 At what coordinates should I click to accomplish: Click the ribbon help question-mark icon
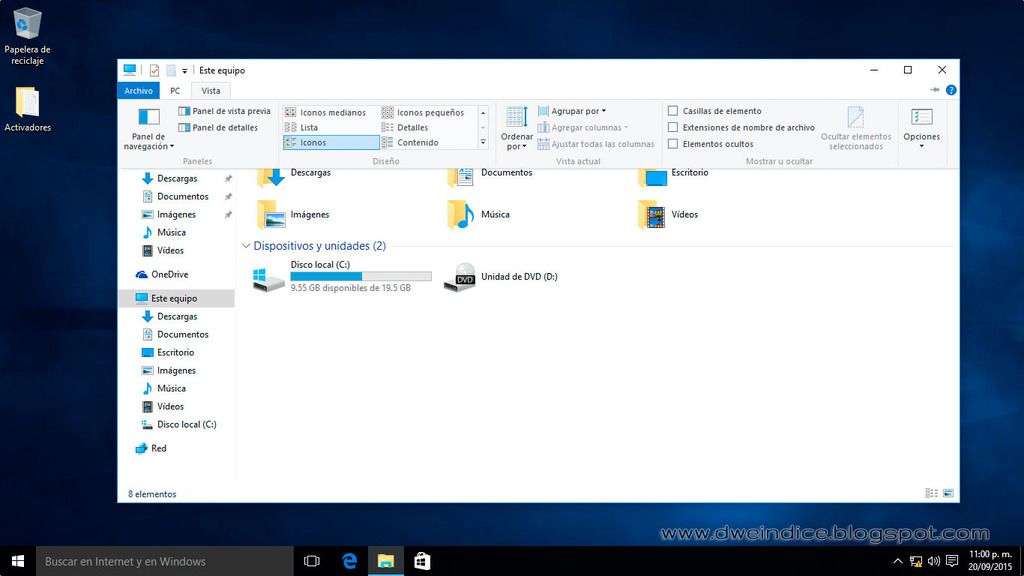tap(951, 90)
